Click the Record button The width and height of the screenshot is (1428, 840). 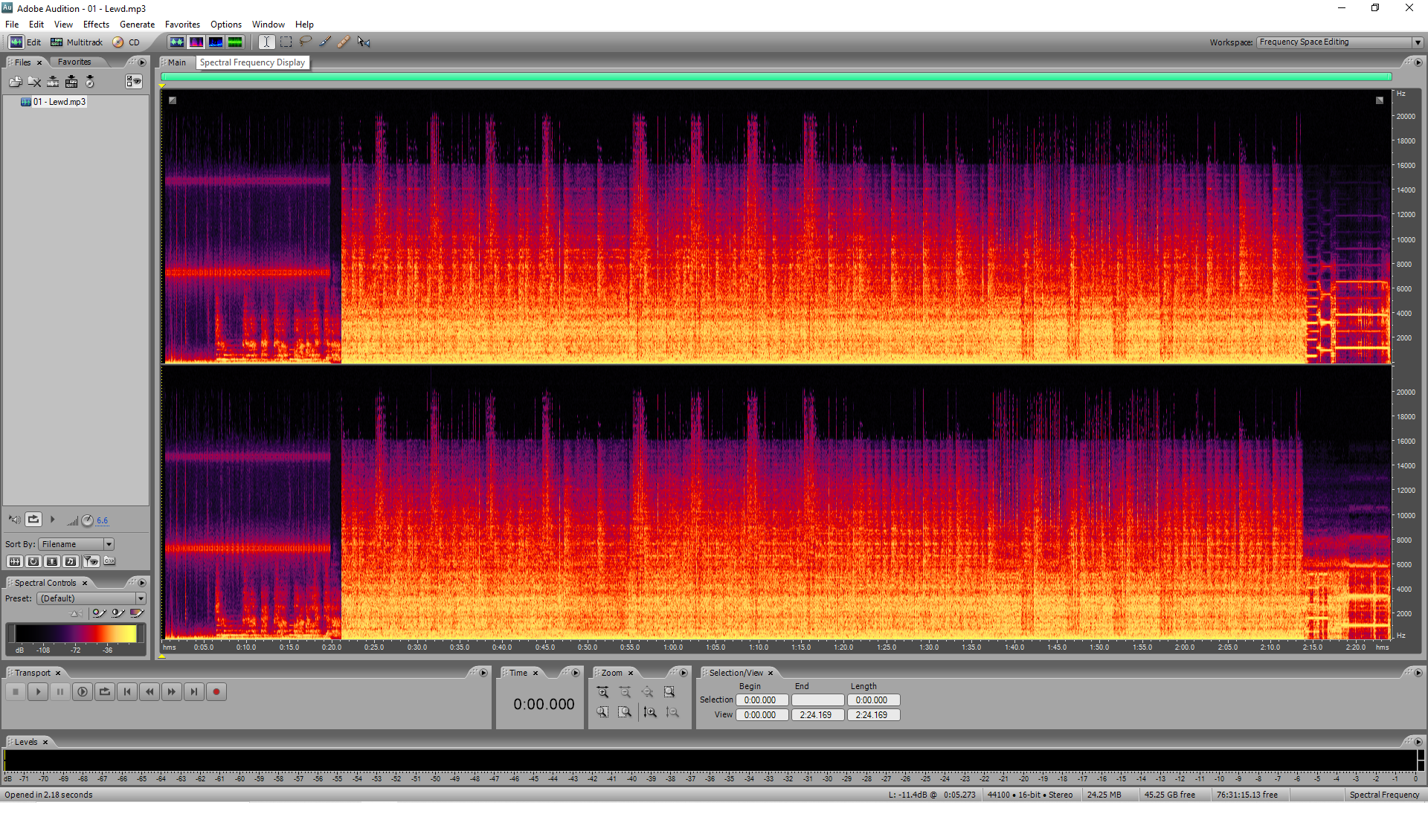pos(216,692)
